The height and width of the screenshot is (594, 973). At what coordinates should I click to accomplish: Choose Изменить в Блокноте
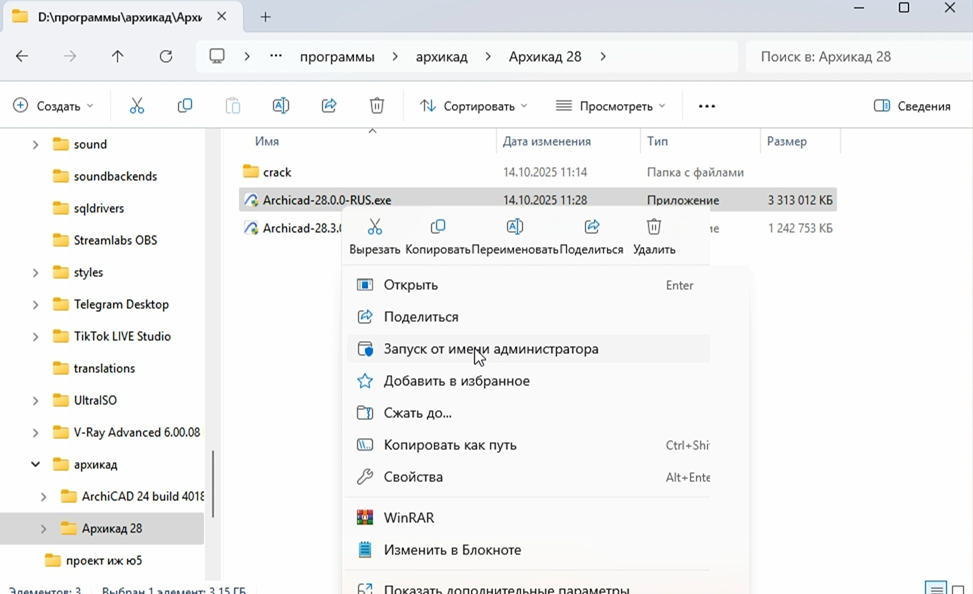pos(528,550)
